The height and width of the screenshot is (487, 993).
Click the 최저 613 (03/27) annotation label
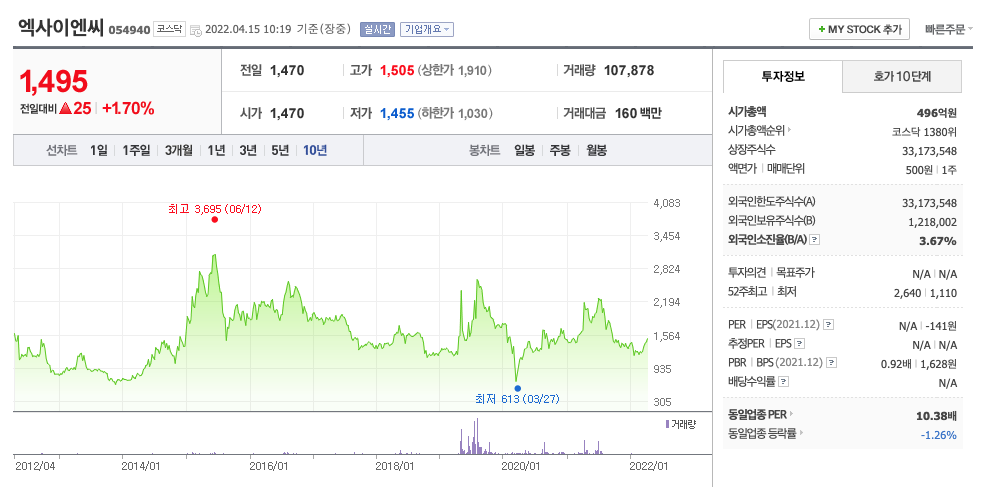(x=517, y=399)
